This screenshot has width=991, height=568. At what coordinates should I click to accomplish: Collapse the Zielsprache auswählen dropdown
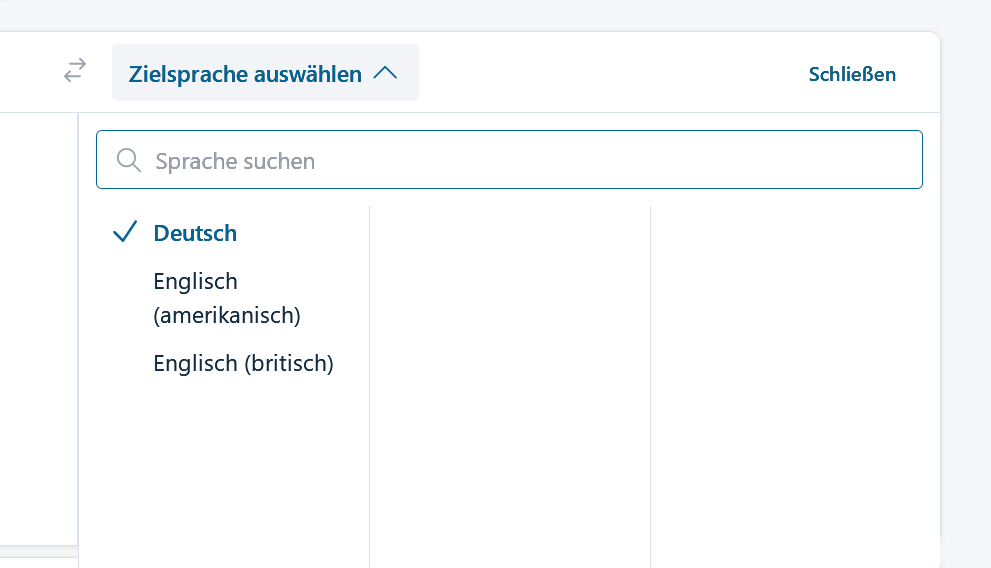[x=265, y=73]
